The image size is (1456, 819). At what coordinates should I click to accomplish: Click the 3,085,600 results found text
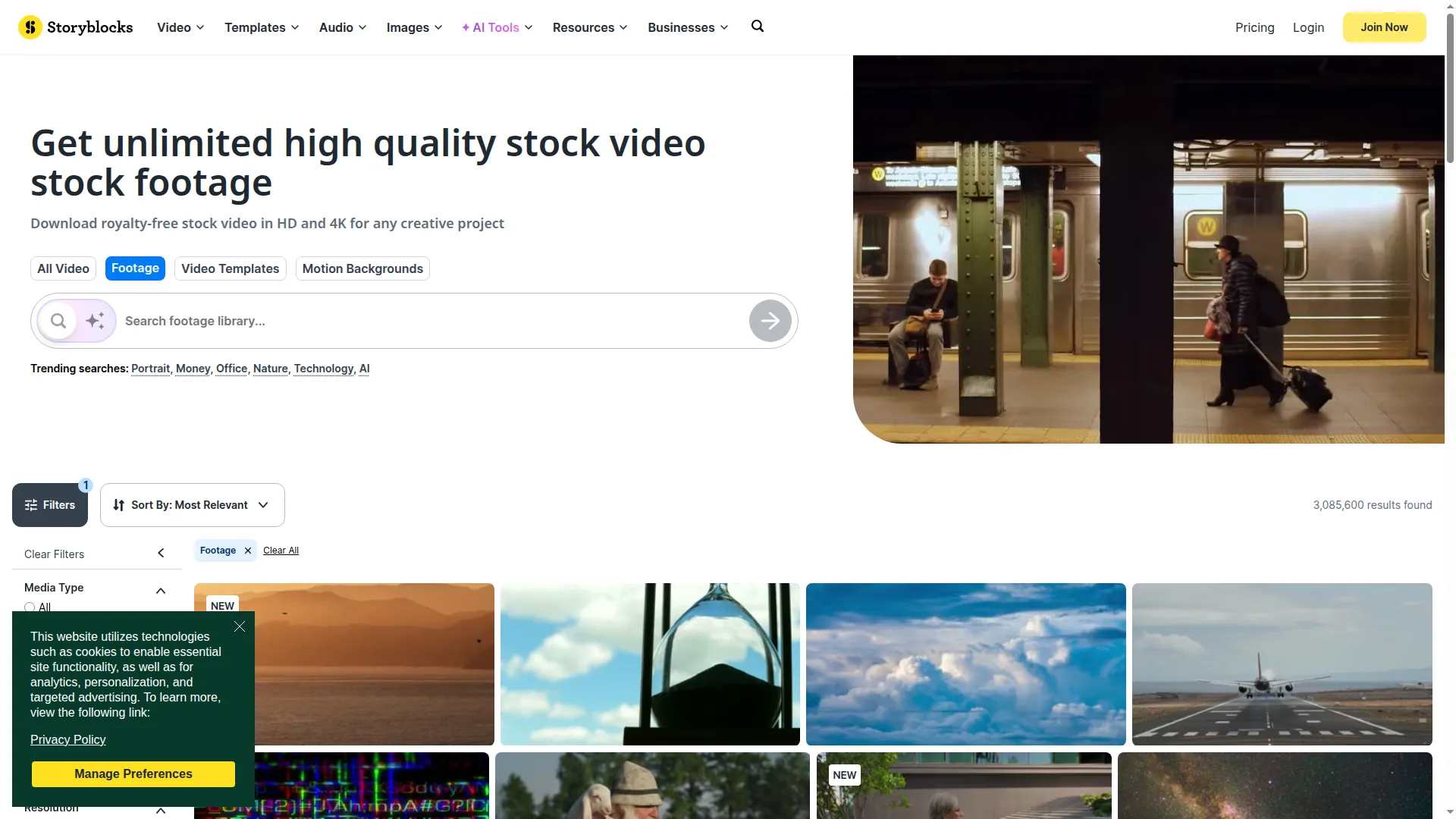1373,505
